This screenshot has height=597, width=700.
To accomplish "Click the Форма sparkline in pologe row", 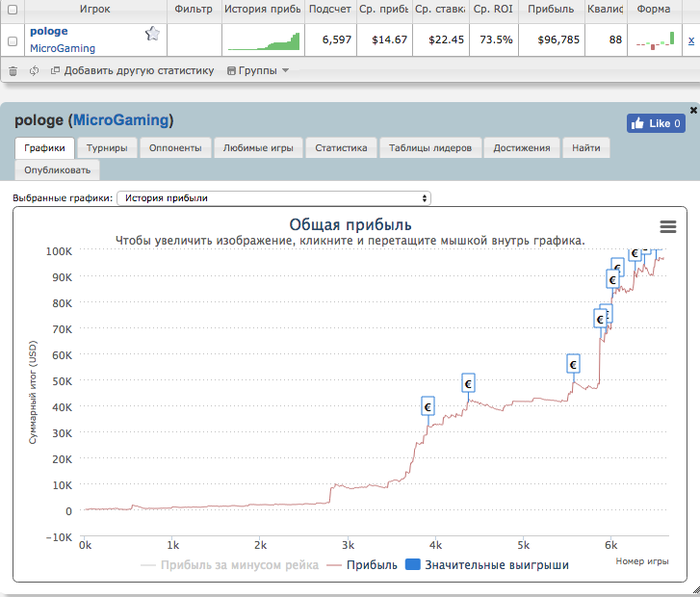I will click(x=655, y=40).
